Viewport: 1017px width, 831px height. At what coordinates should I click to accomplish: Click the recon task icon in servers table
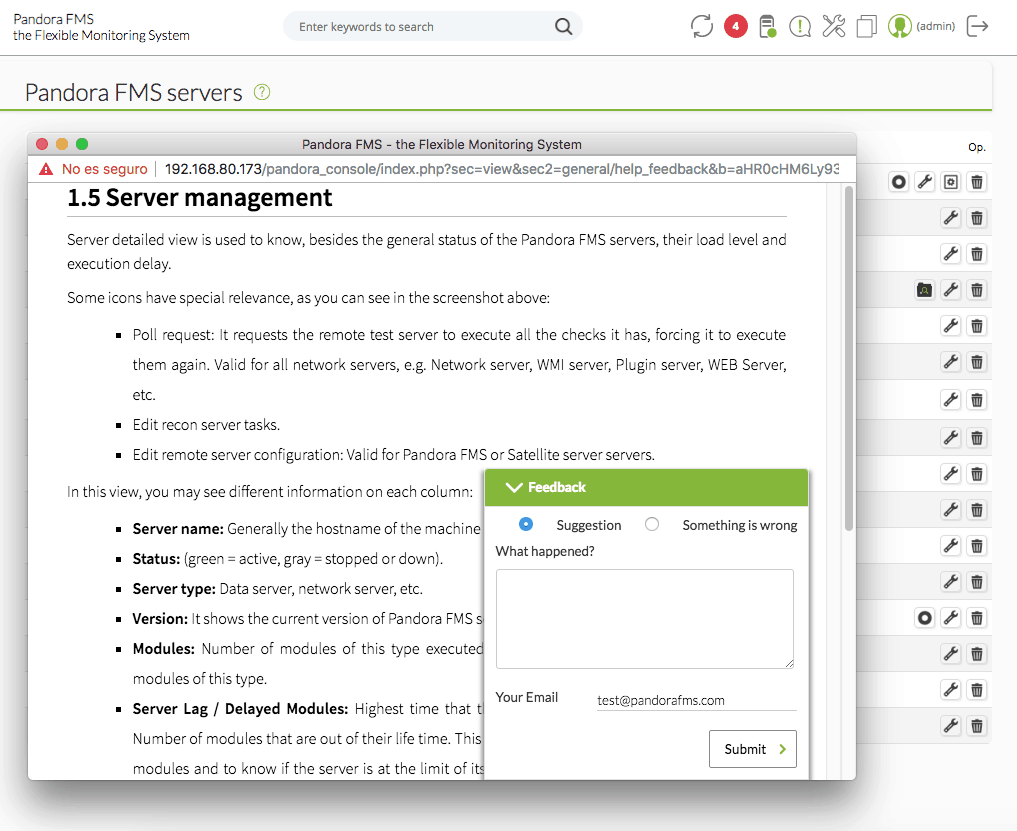tap(924, 290)
